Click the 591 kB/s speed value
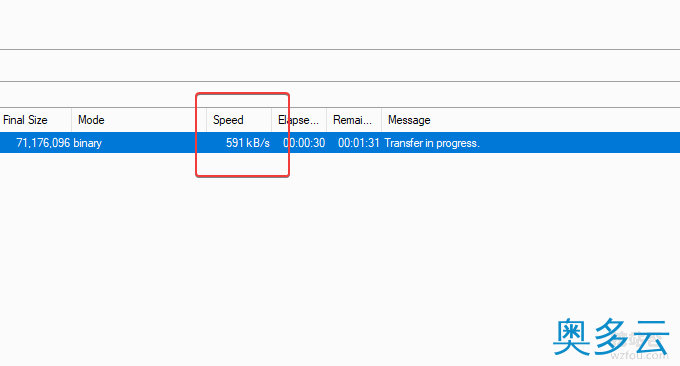This screenshot has height=366, width=680. [x=248, y=143]
